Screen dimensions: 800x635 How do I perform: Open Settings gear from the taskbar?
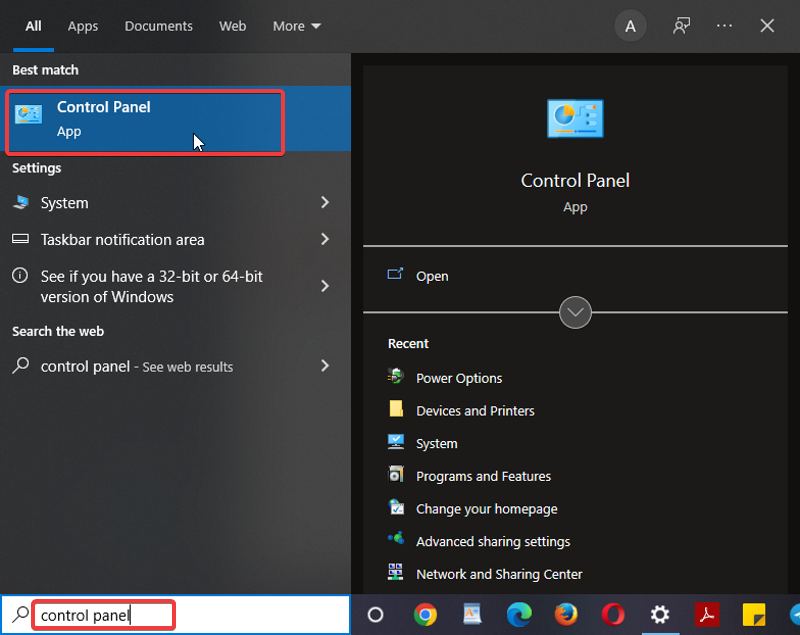click(660, 614)
